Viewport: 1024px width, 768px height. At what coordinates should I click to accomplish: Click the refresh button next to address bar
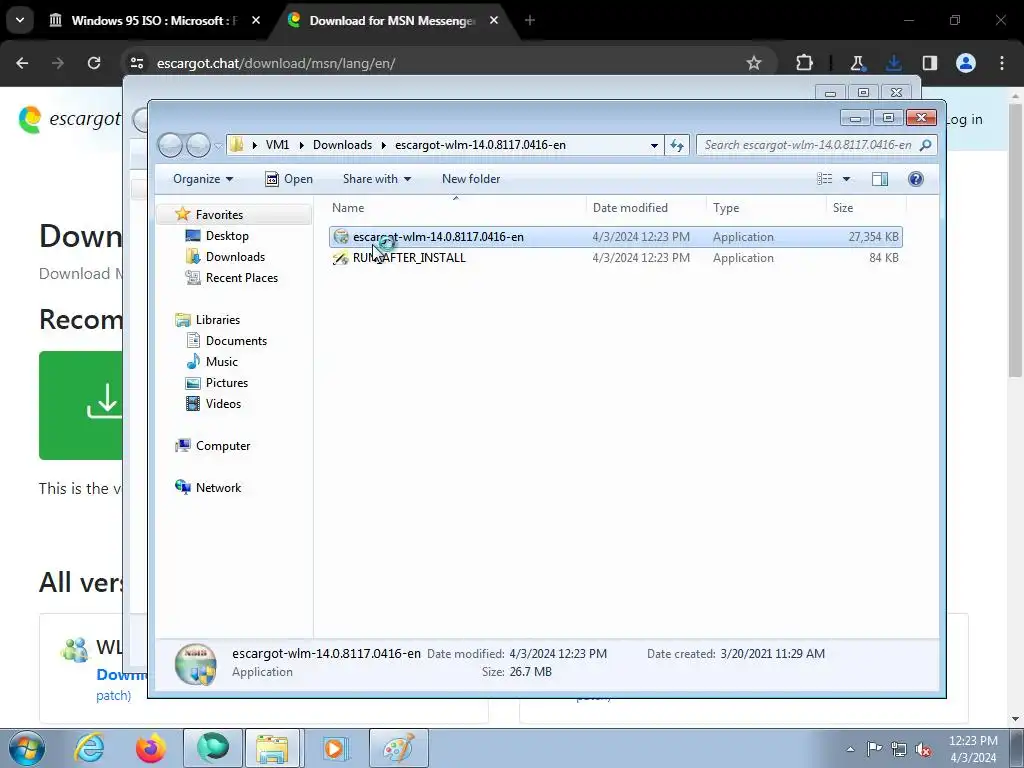click(x=677, y=145)
